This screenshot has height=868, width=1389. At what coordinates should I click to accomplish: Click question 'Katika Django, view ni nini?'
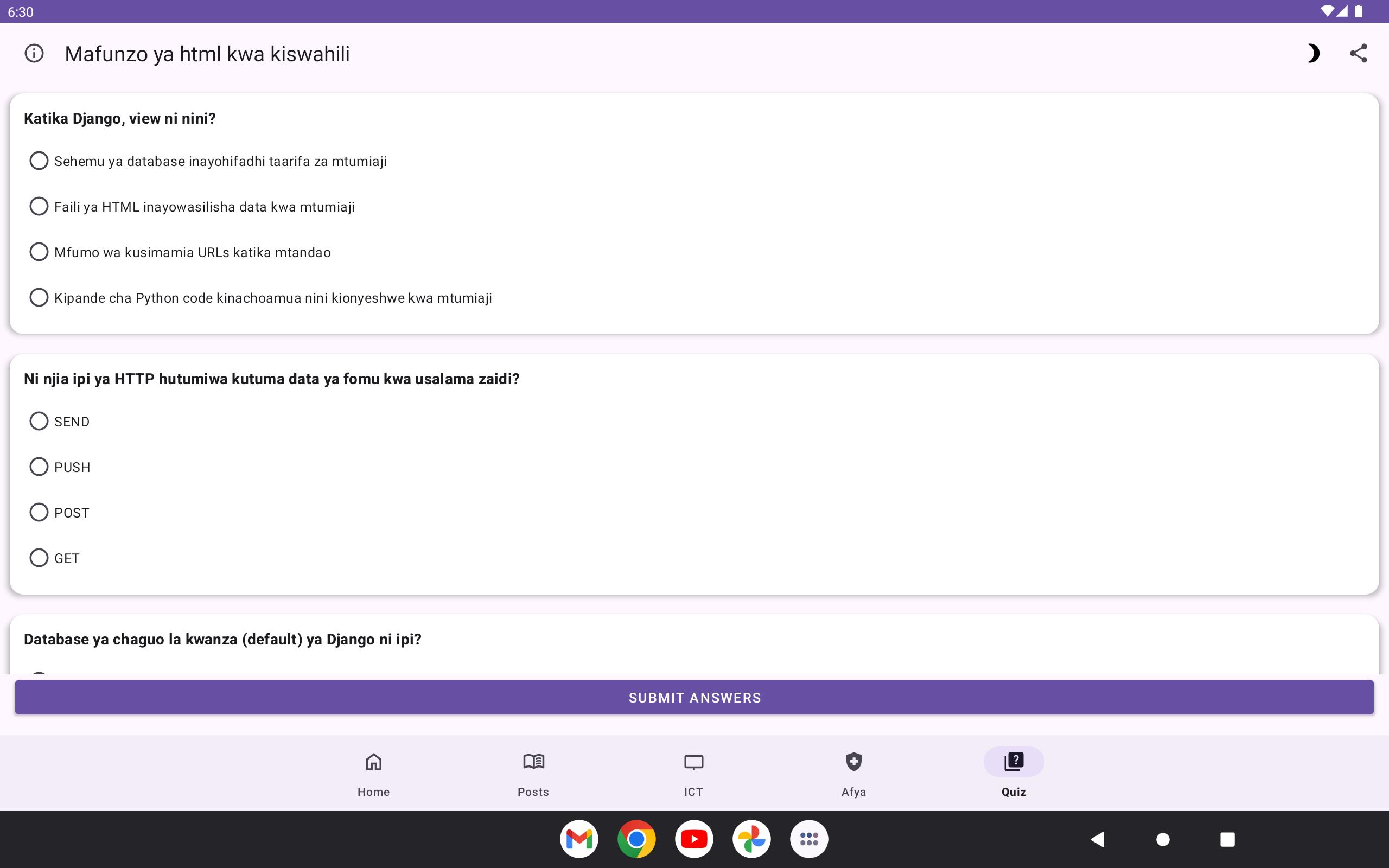point(120,118)
